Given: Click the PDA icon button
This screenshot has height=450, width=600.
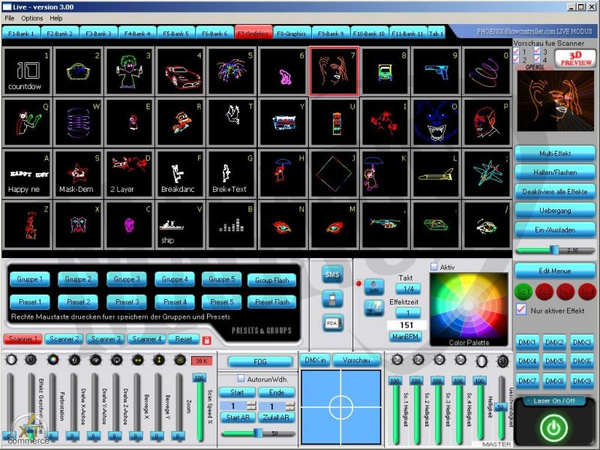Looking at the screenshot, I should (x=334, y=323).
